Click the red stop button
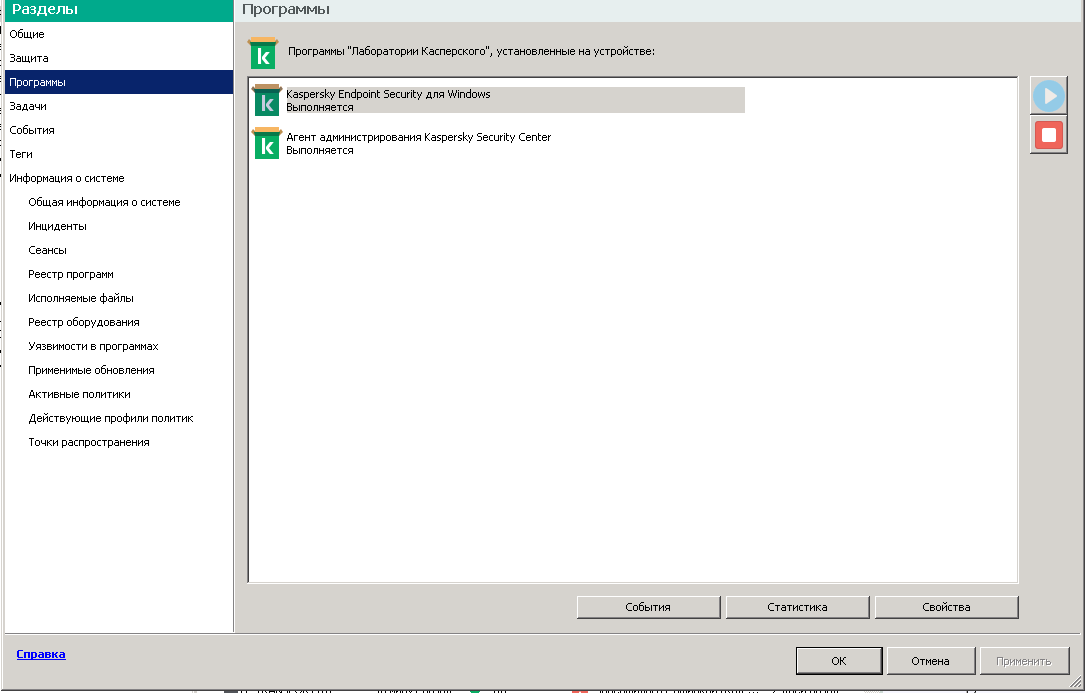The width and height of the screenshot is (1085, 693). coord(1048,134)
